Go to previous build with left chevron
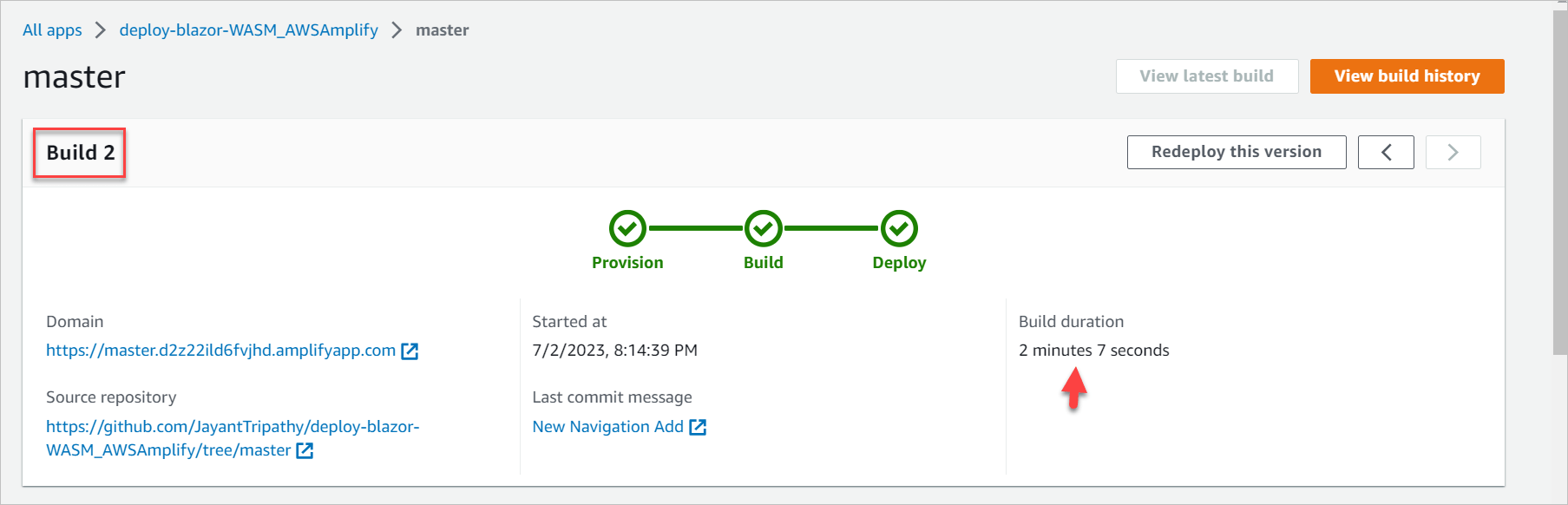 coord(1386,153)
